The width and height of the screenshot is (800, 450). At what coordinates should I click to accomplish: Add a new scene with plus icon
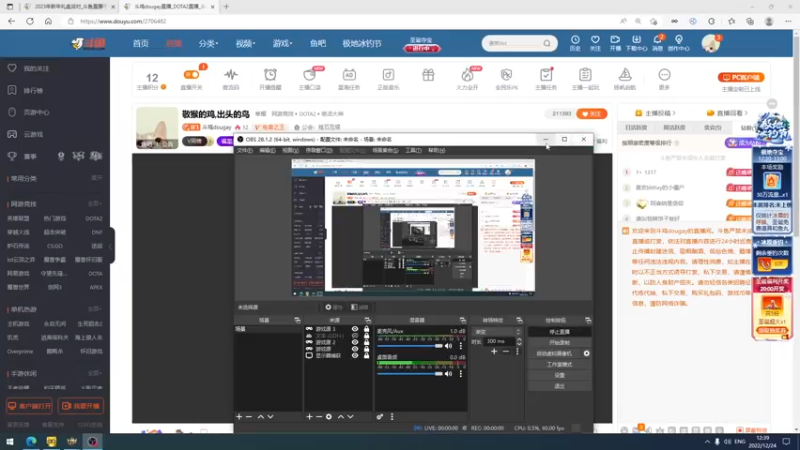239,417
